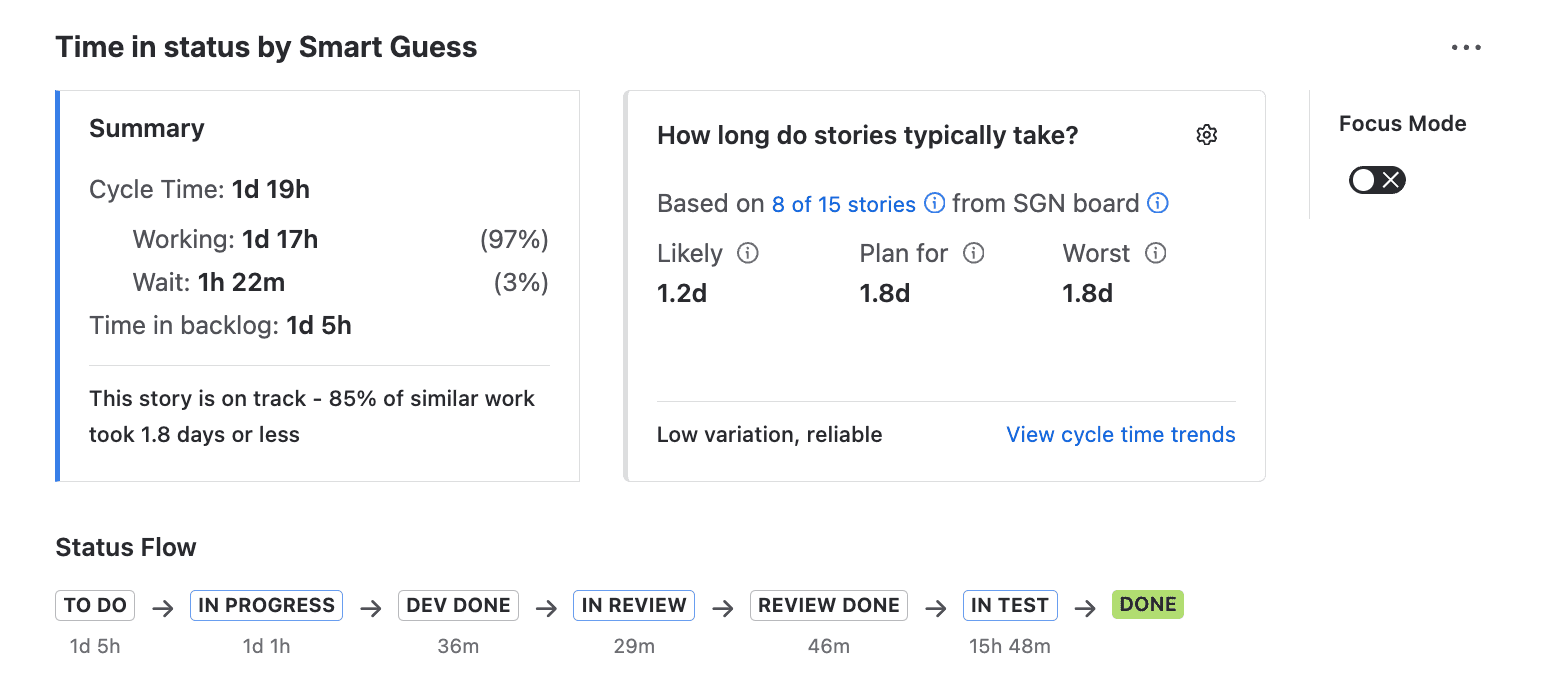1542x690 pixels.
Task: Click the green DONE status badge
Action: (x=1147, y=604)
